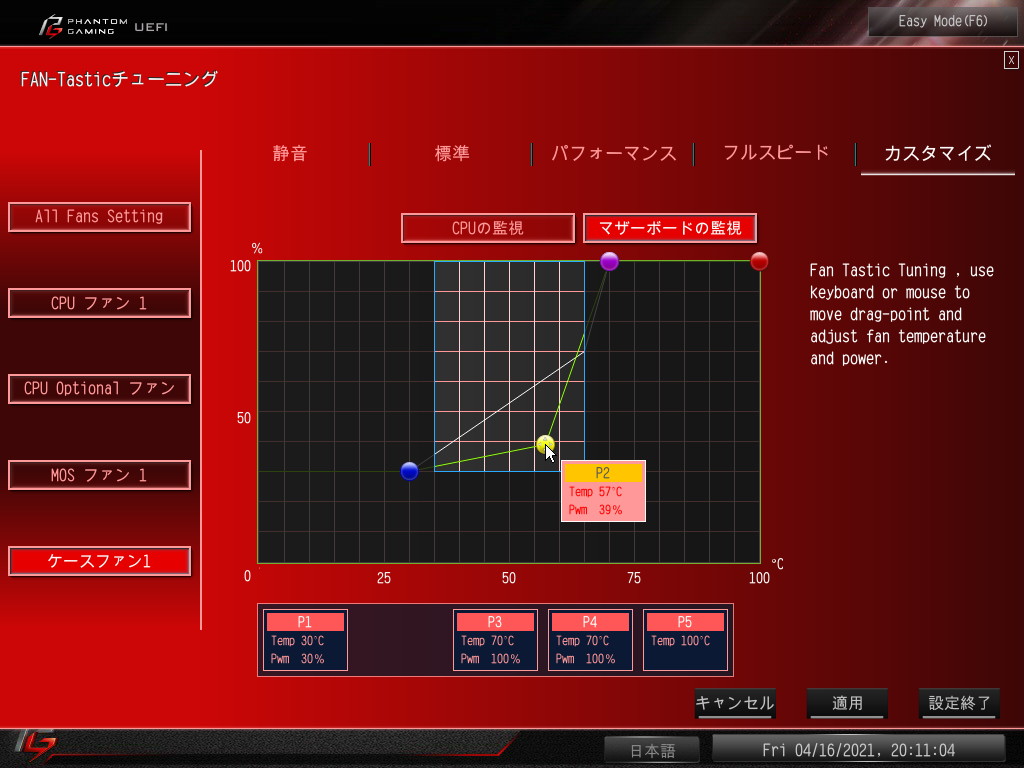Select the カスタマイズ tab
Screen dimensions: 1024x768
point(938,153)
